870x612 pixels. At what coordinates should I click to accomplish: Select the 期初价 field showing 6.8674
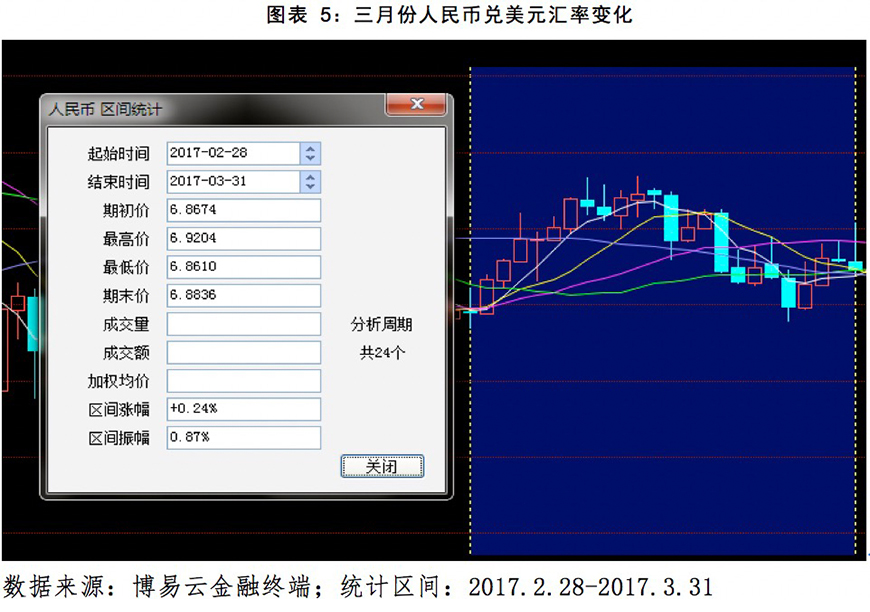click(x=243, y=210)
